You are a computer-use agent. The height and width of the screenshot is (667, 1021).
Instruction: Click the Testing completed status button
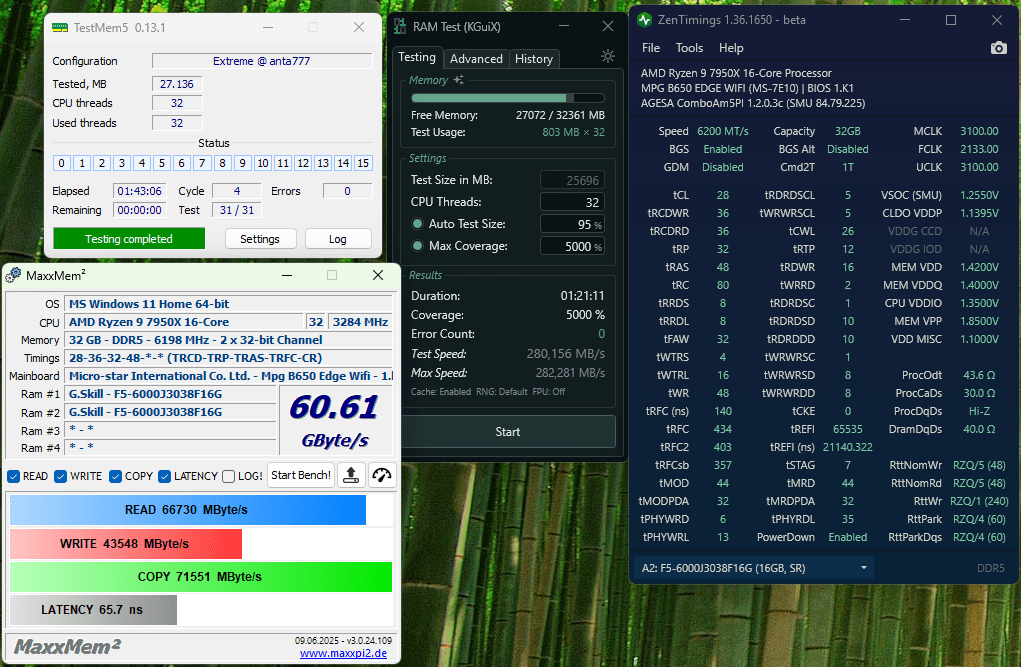click(129, 238)
